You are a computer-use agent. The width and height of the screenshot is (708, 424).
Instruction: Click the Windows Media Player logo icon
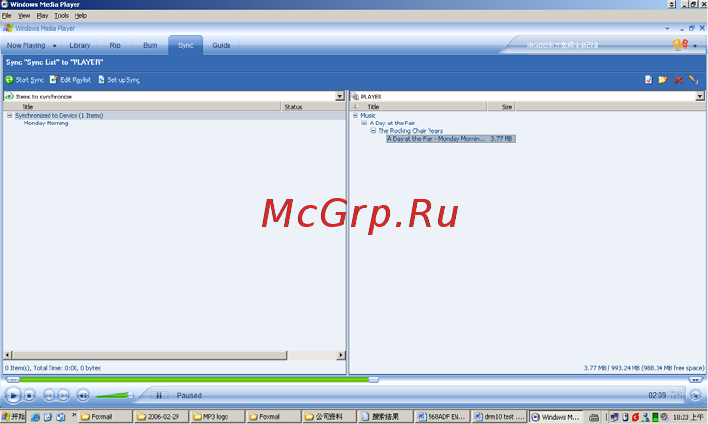[8, 28]
